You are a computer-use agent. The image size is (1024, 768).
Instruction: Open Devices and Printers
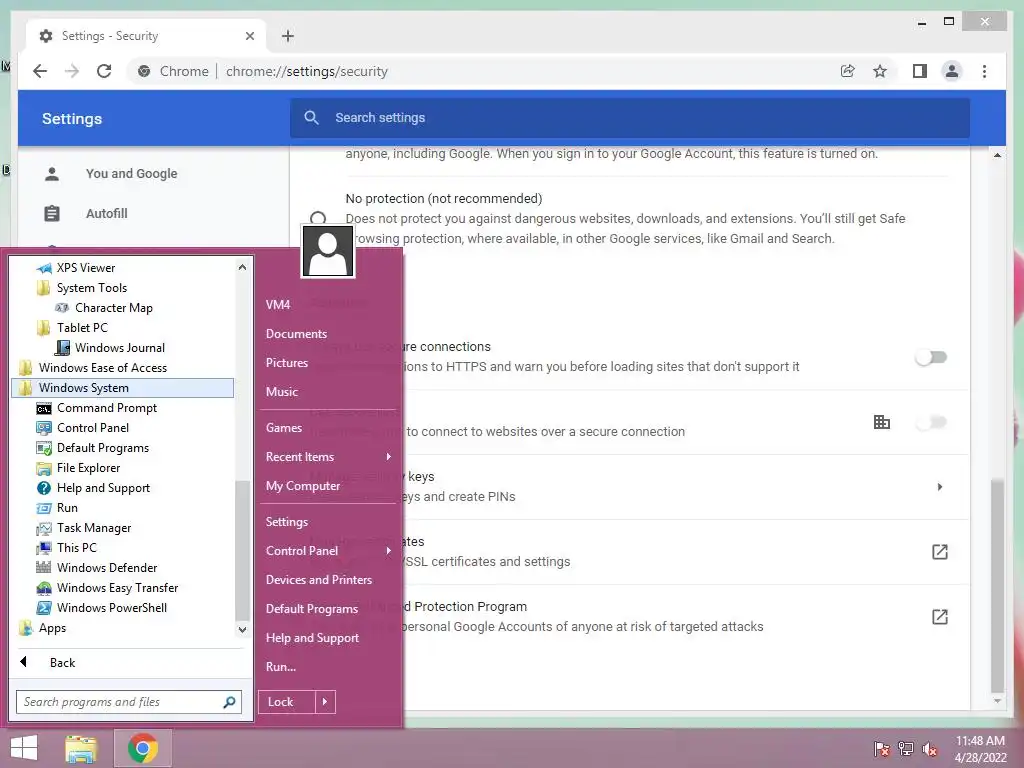click(319, 580)
